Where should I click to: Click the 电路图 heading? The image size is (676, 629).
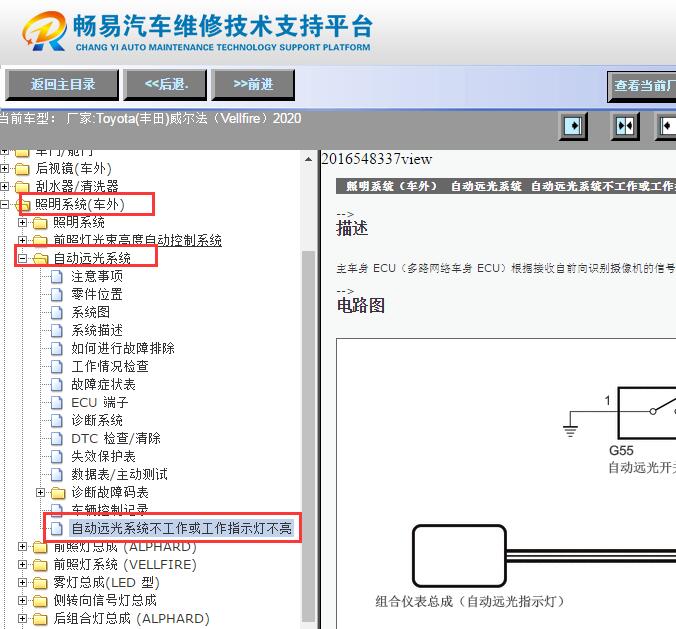[361, 305]
